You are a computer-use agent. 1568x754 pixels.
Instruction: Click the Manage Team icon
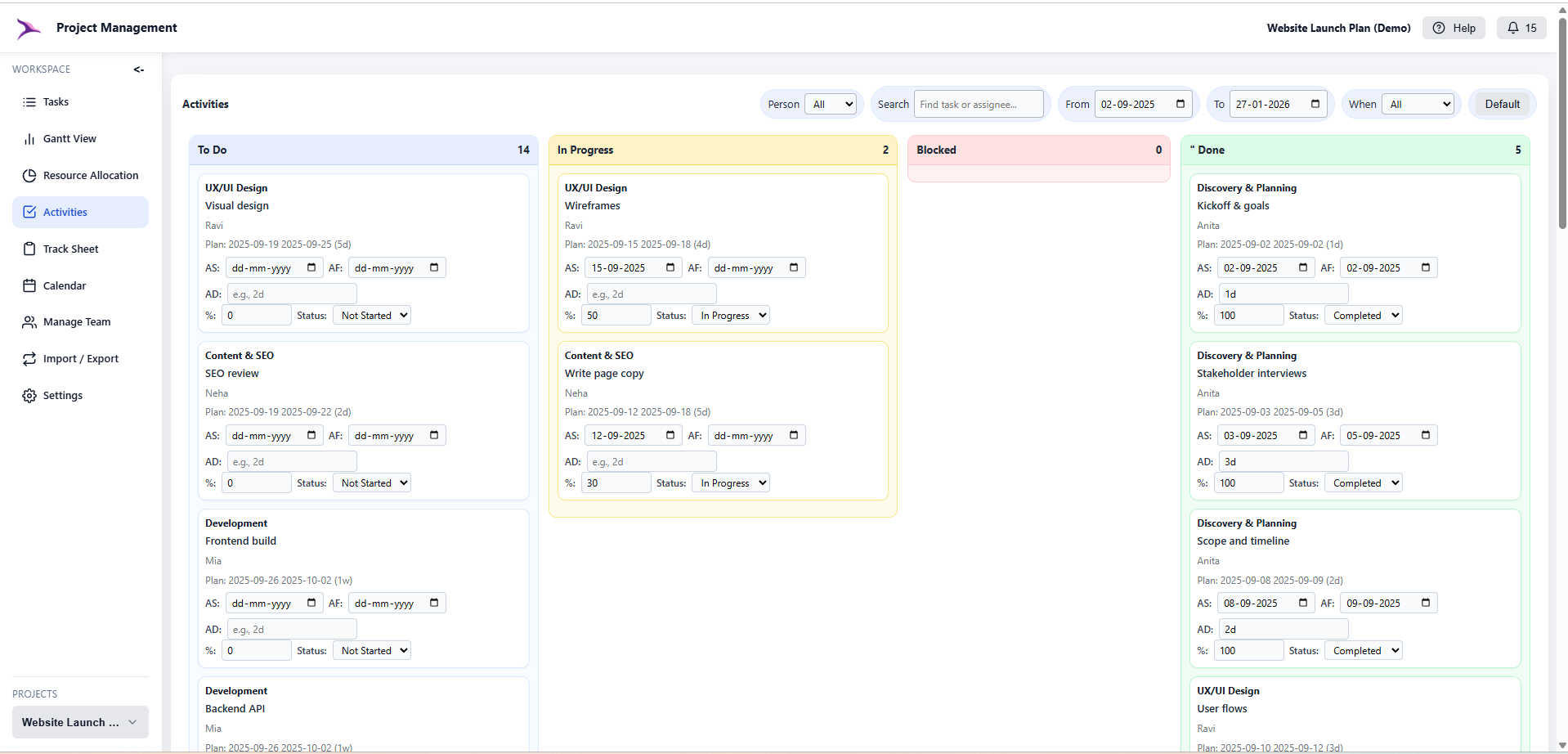(29, 321)
